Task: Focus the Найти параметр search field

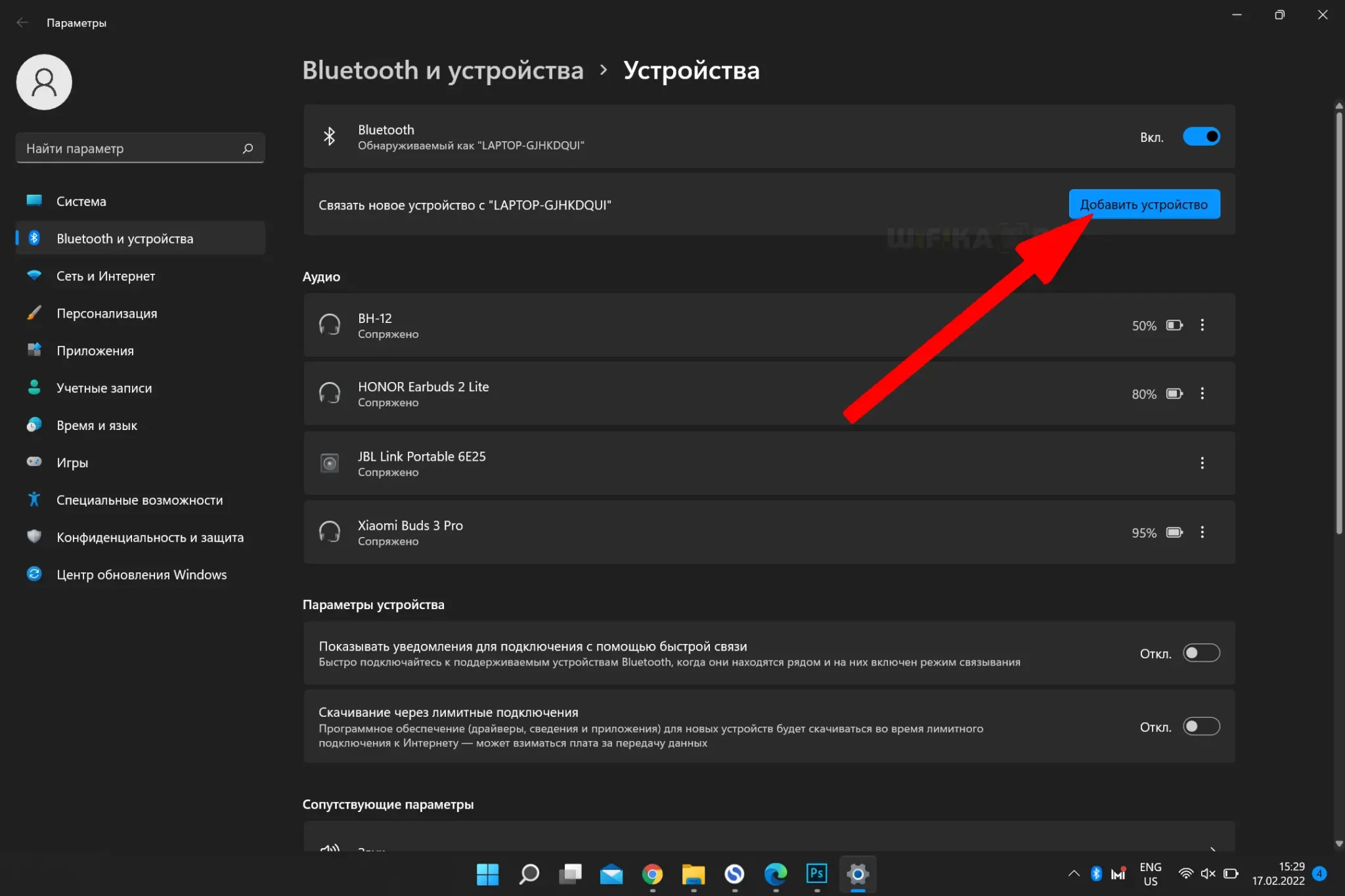Action: click(140, 148)
